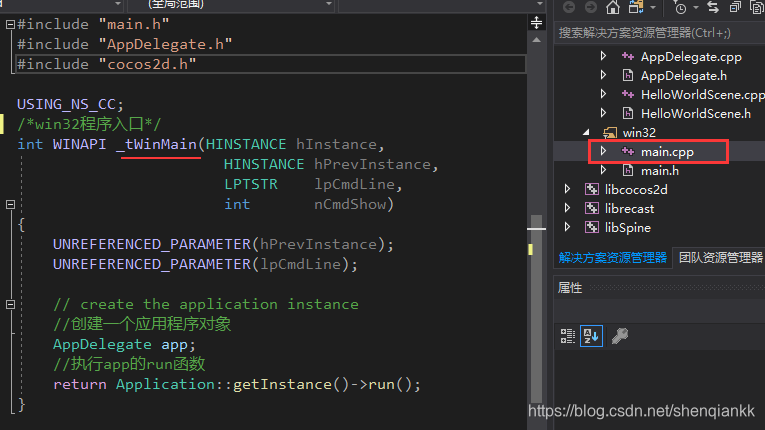Click the Property Pages wrench icon
765x430 pixels.
pos(620,336)
